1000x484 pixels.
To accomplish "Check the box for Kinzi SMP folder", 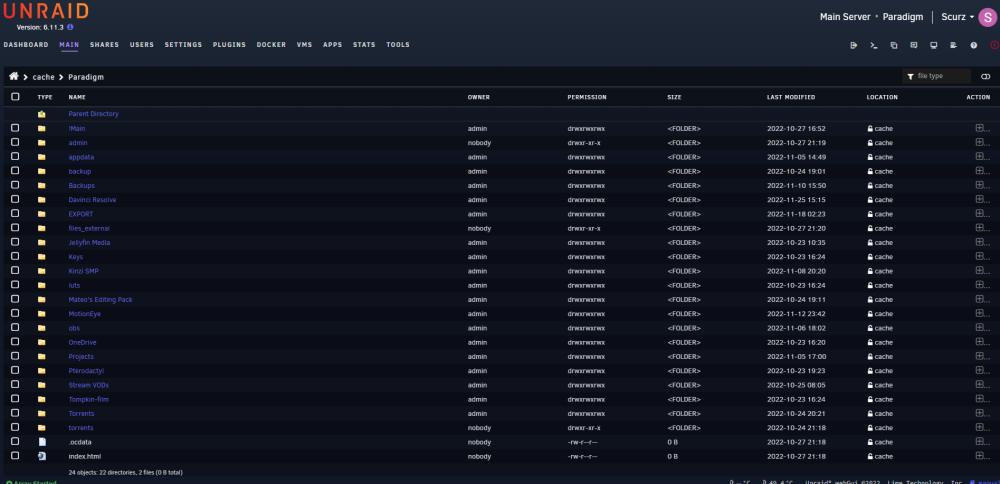I will coord(15,271).
